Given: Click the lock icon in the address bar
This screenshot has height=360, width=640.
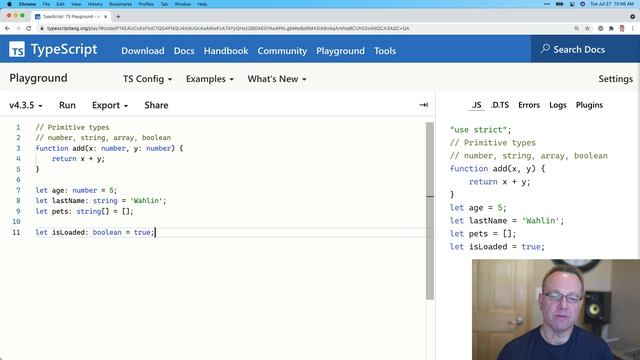Looking at the screenshot, I should [42, 28].
